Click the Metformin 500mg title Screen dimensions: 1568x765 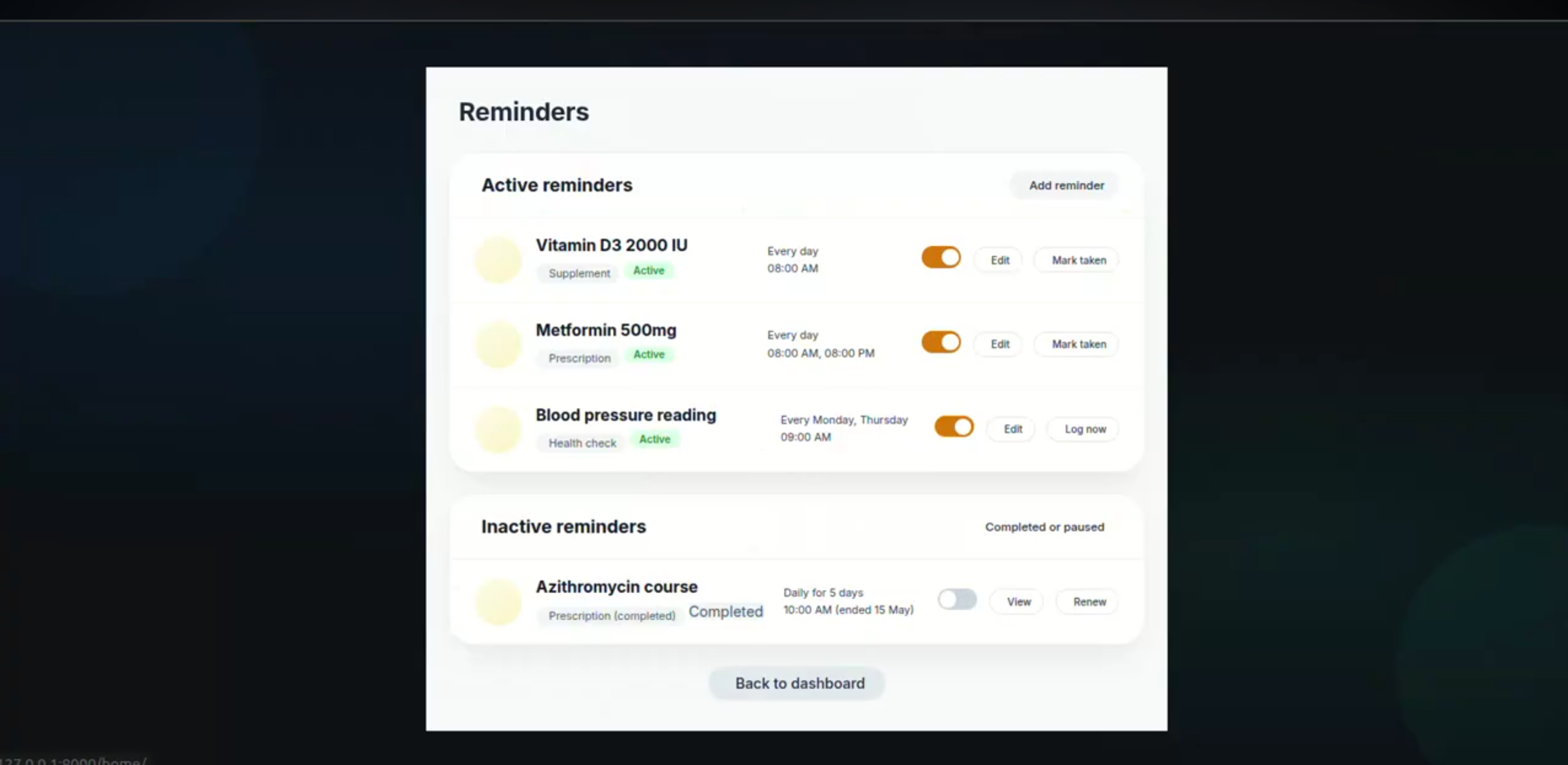click(x=606, y=330)
